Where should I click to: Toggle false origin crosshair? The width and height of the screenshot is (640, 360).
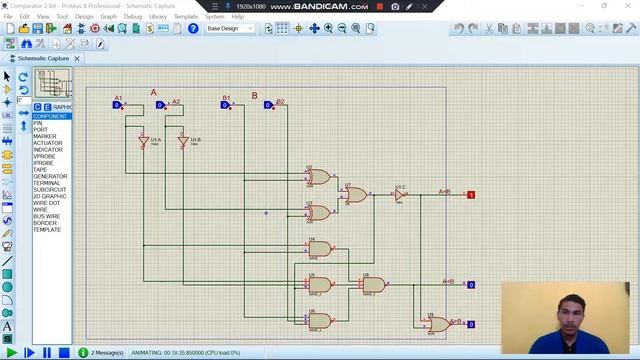pyautogui.click(x=298, y=29)
